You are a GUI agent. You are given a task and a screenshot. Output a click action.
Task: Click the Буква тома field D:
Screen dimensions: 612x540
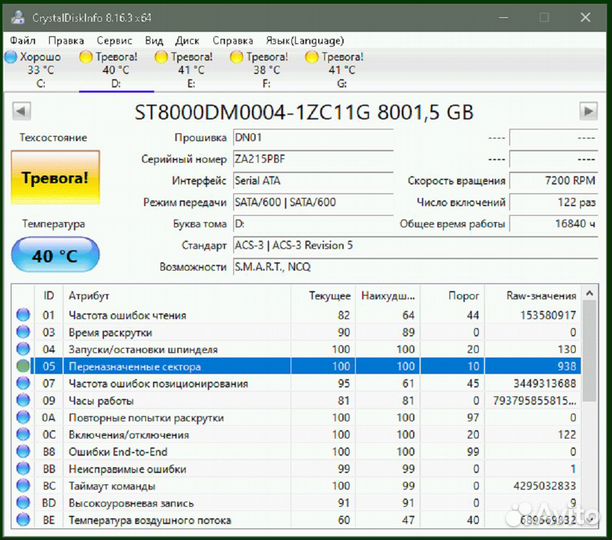point(313,224)
